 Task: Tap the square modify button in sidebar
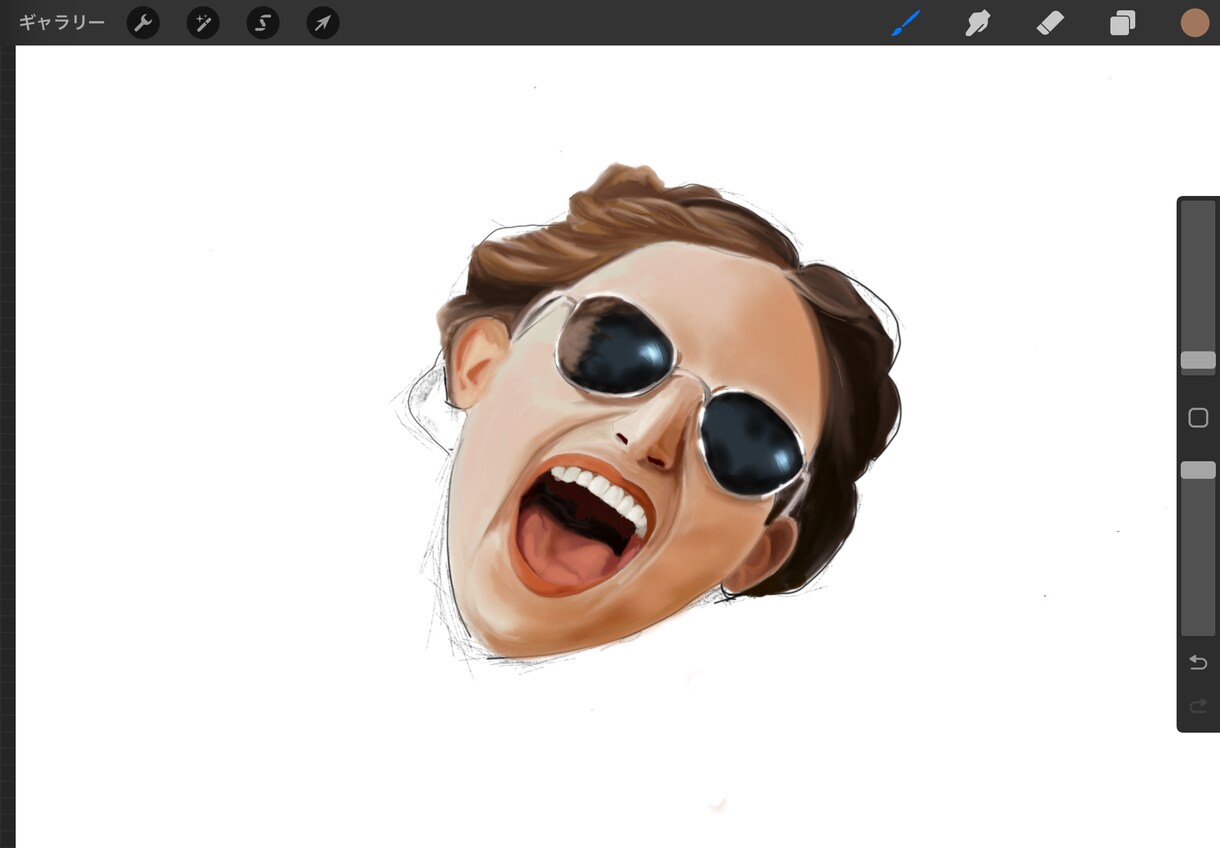click(1198, 418)
